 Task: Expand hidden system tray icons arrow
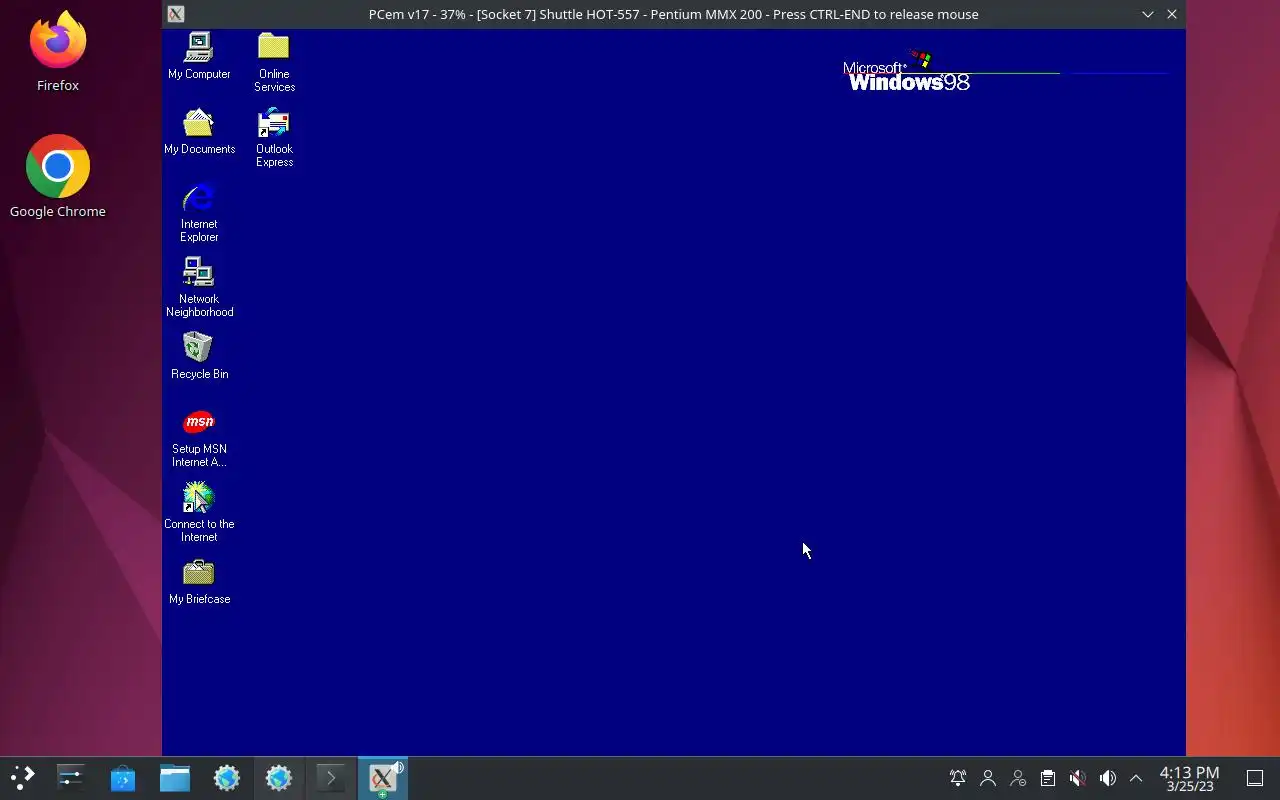point(1136,778)
